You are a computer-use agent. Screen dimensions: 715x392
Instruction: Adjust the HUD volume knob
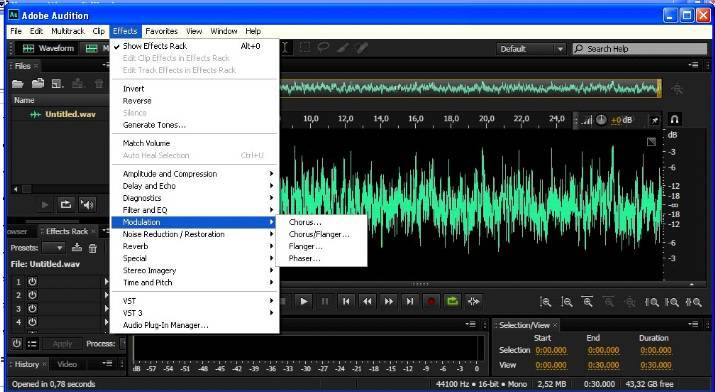pyautogui.click(x=601, y=120)
